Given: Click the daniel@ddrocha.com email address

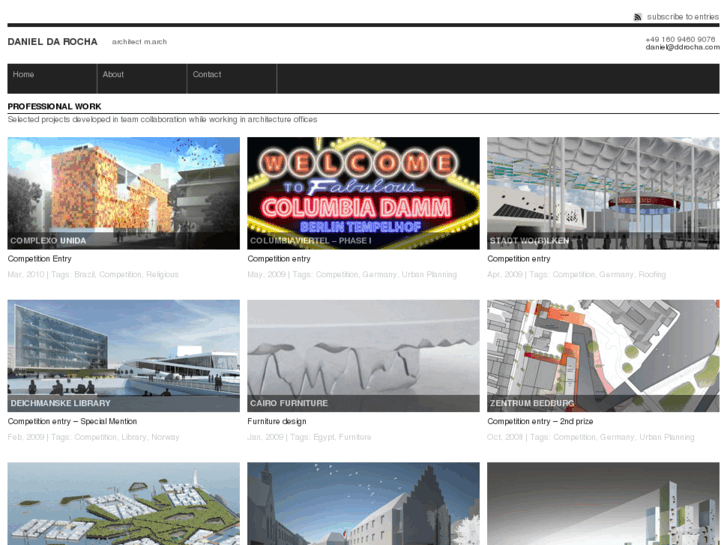Looking at the screenshot, I should 682,47.
